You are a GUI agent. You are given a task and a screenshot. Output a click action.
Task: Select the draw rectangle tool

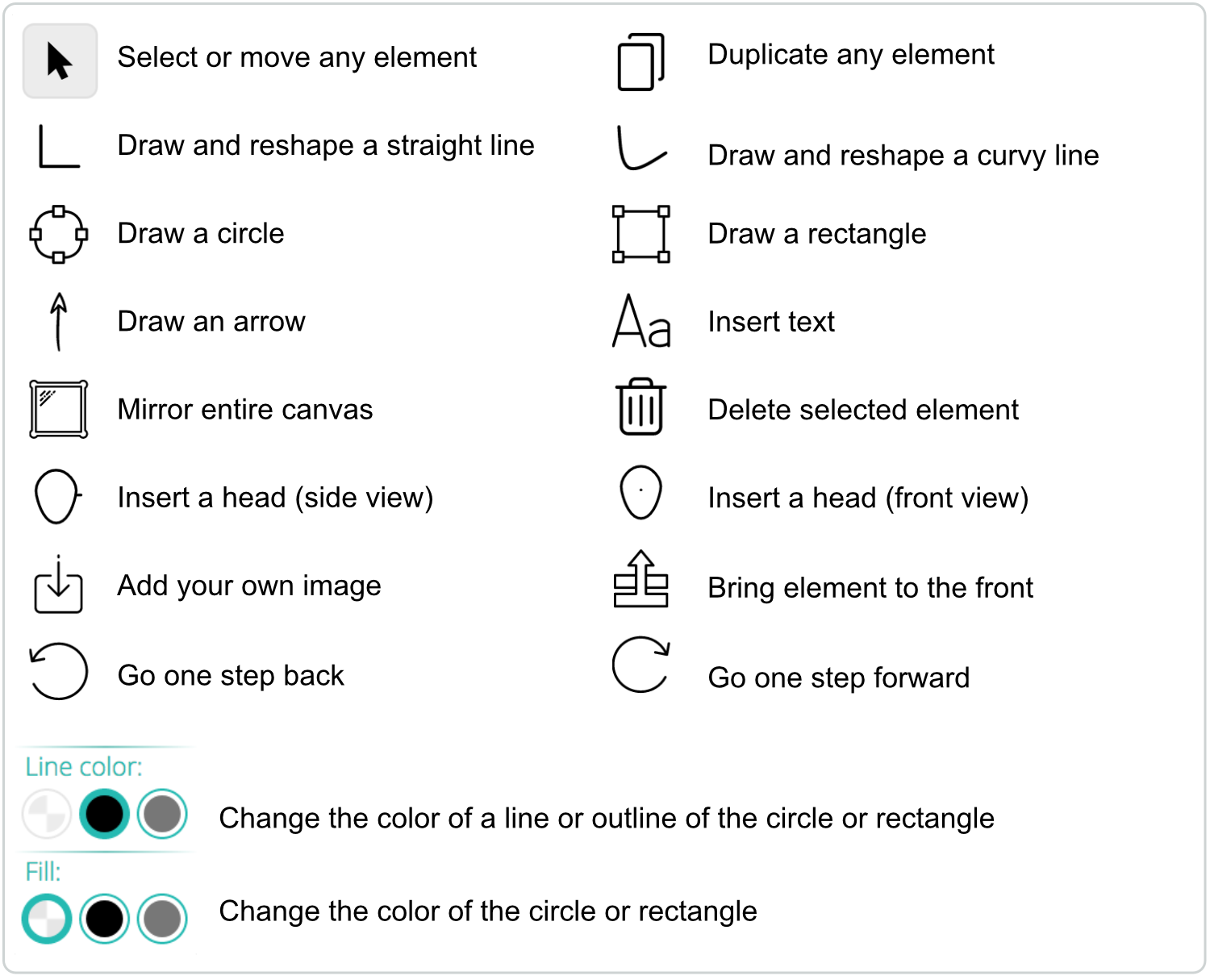pyautogui.click(x=640, y=235)
